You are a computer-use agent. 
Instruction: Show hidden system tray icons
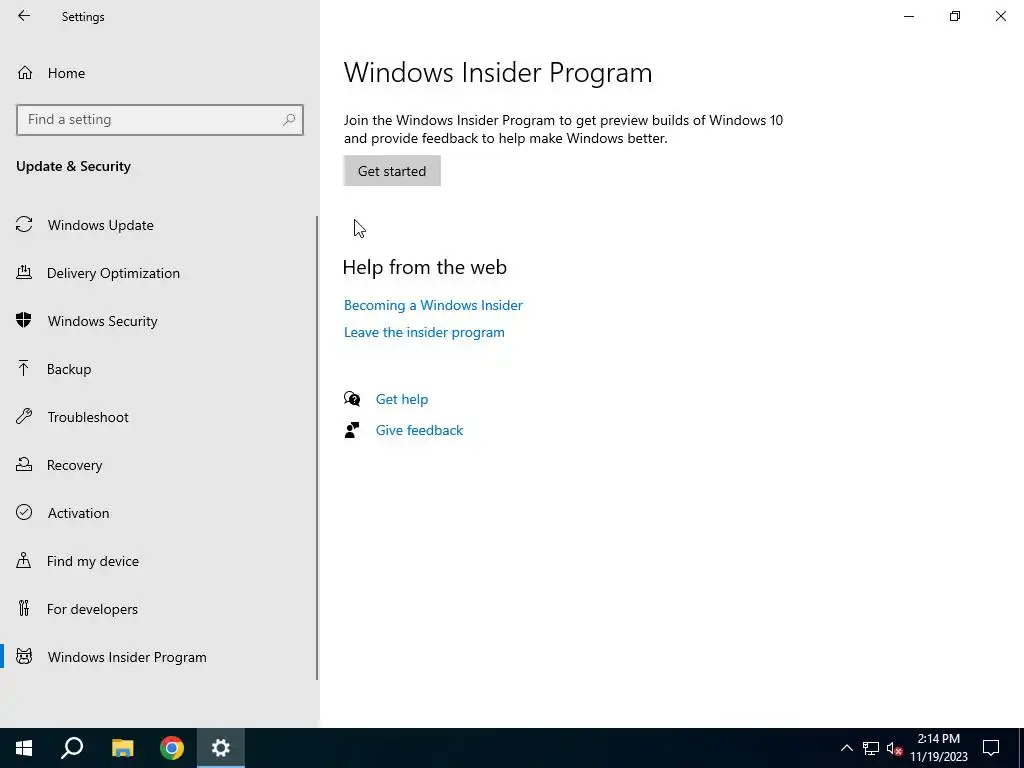point(846,748)
